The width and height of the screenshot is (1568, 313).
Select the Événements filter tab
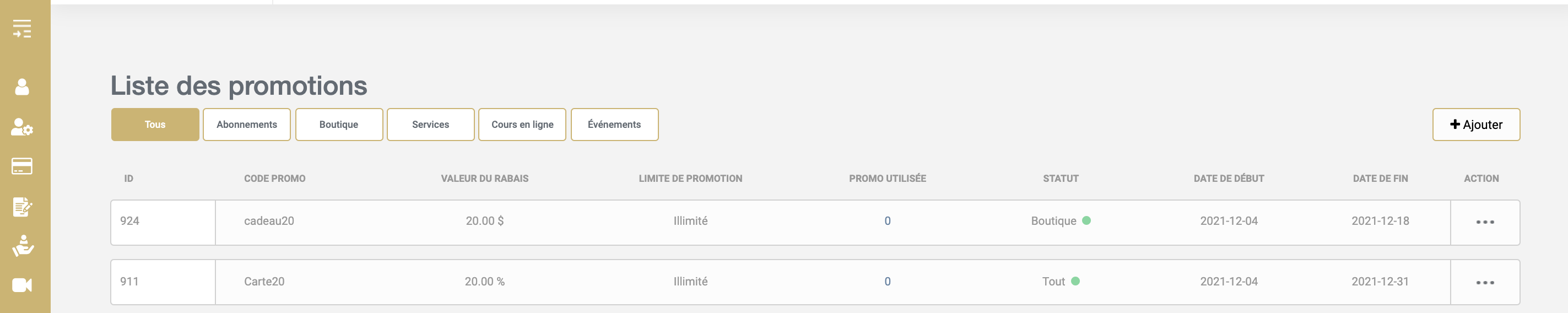pyautogui.click(x=614, y=124)
